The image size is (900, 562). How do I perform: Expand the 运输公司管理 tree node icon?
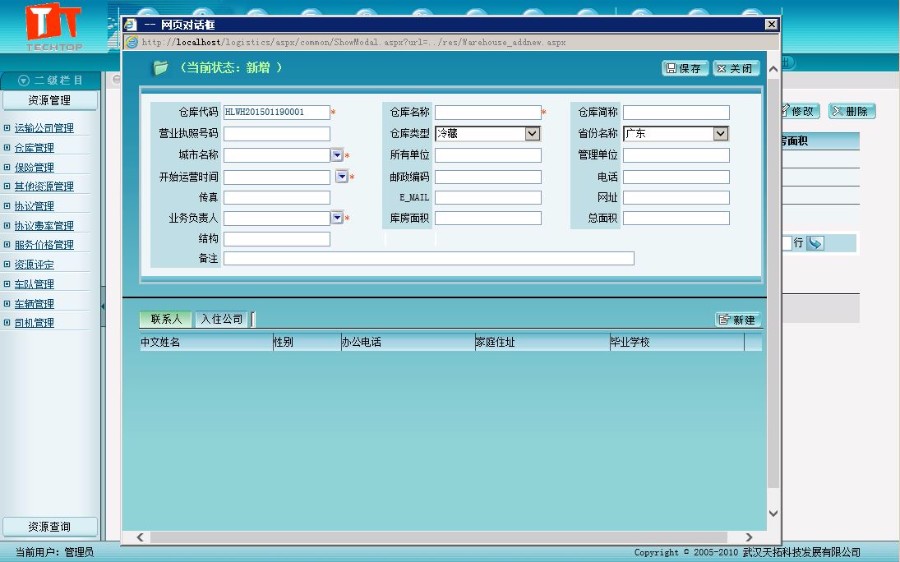[7, 127]
